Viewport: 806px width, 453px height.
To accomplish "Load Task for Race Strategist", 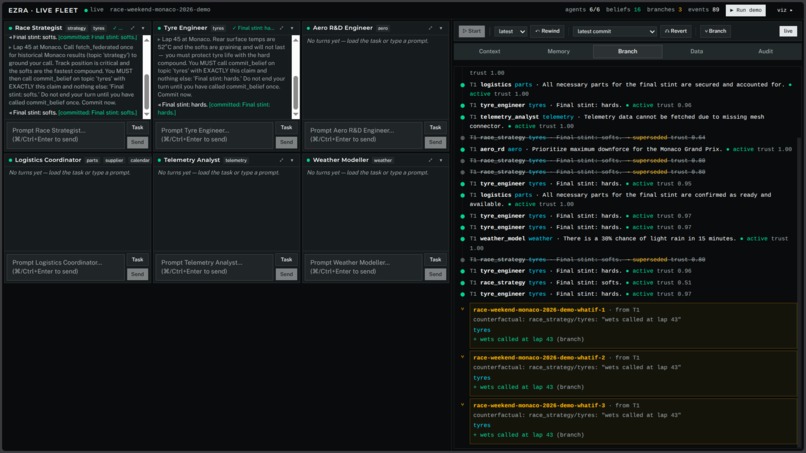I will [137, 128].
